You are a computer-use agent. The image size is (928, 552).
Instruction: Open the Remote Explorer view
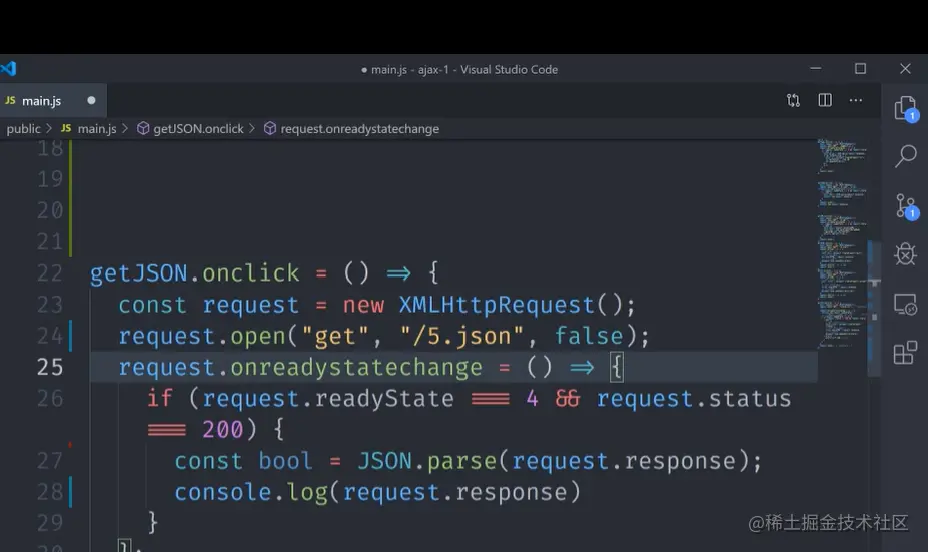pos(906,305)
